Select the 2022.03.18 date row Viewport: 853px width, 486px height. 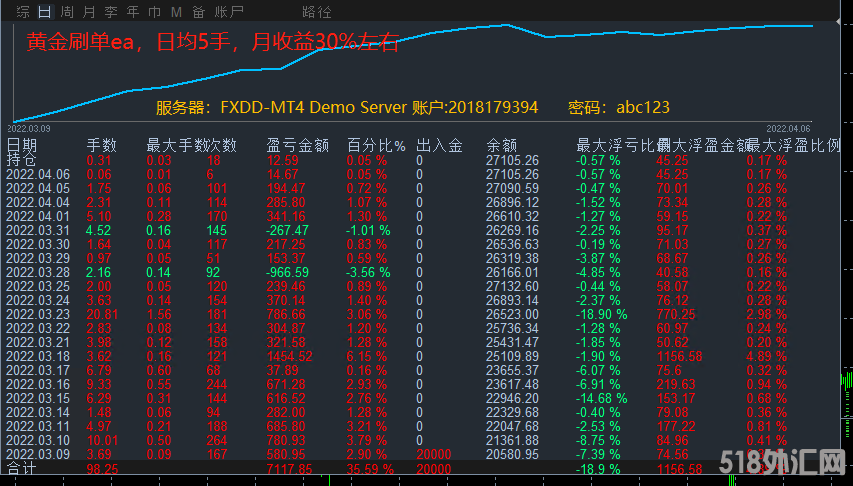point(38,356)
